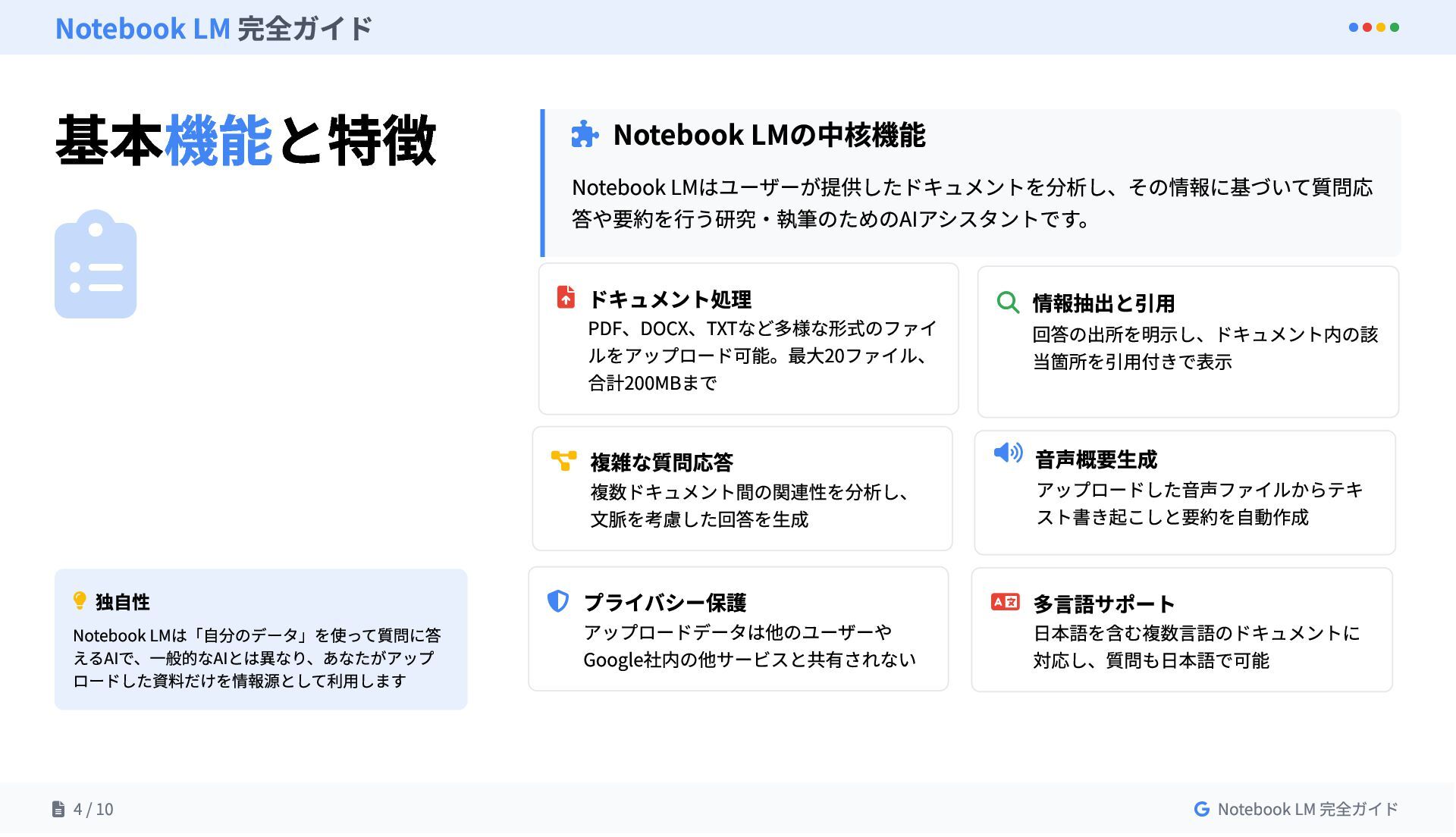Click the Notebook LM 完全ガイド header title
This screenshot has width=1456, height=837.
click(214, 28)
